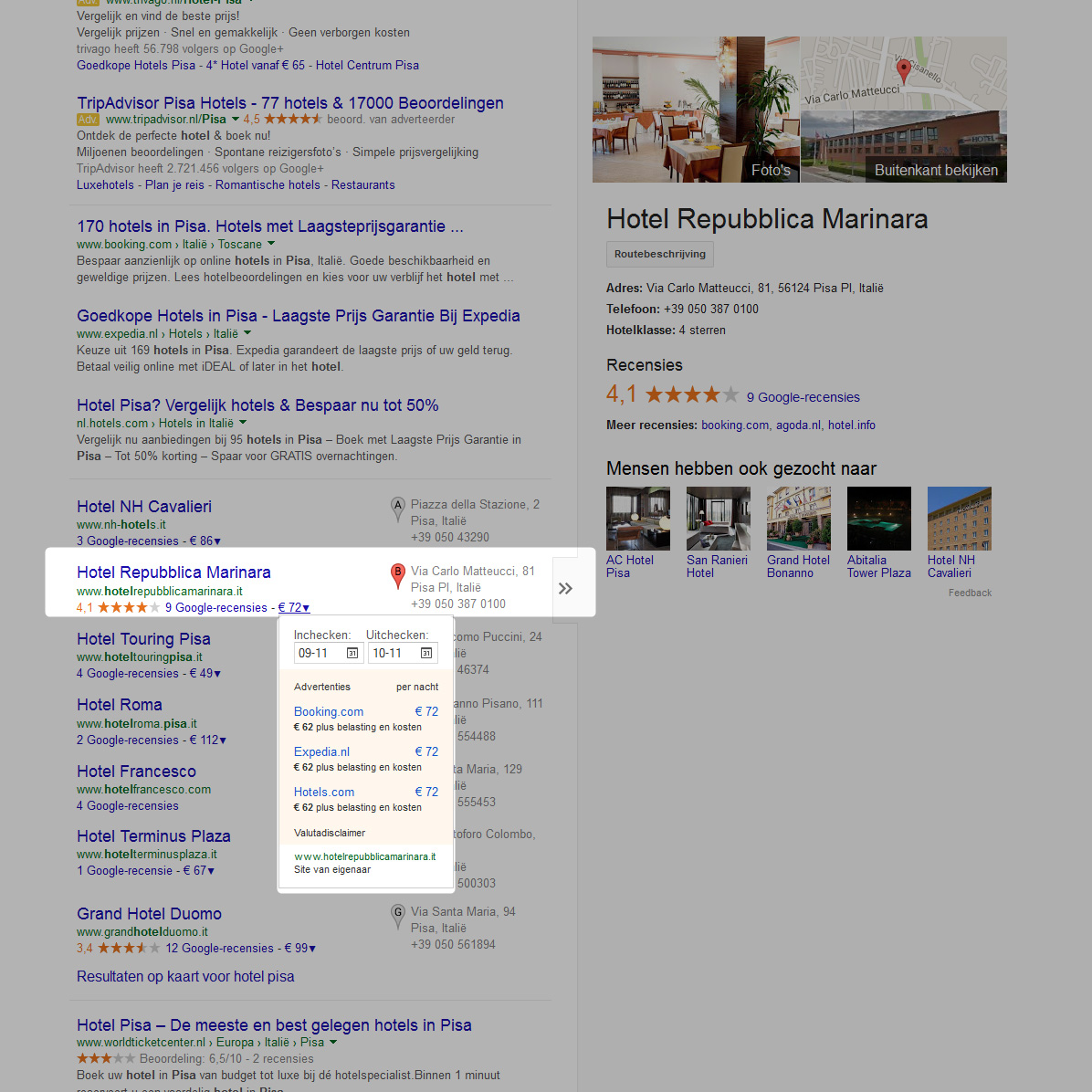Click the red map marker B pin

pos(397,577)
